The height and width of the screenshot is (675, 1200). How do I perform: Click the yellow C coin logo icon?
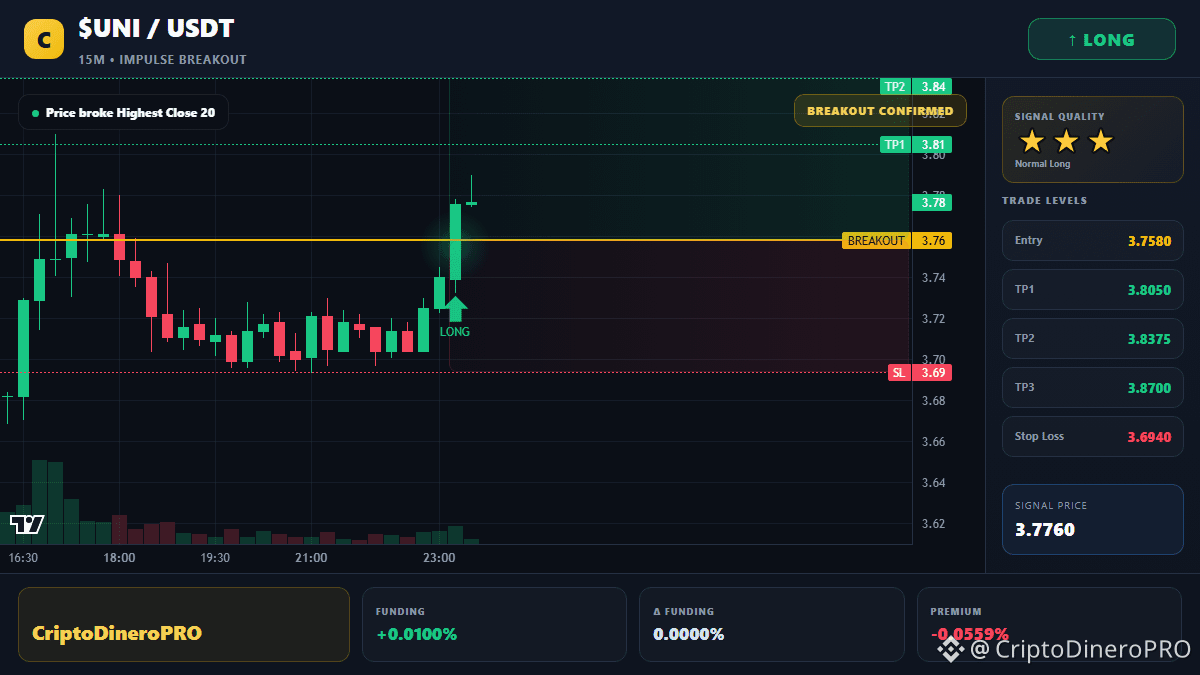44,39
